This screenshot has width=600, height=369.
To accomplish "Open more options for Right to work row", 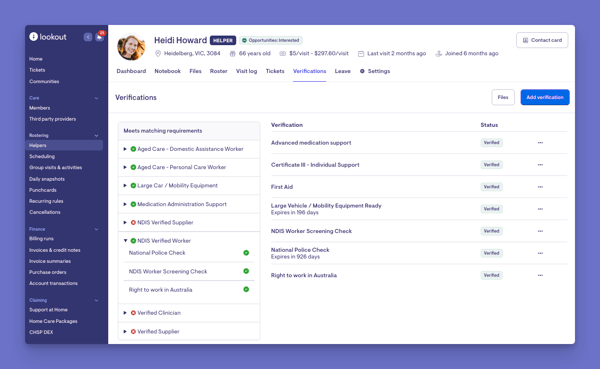I will [540, 276].
